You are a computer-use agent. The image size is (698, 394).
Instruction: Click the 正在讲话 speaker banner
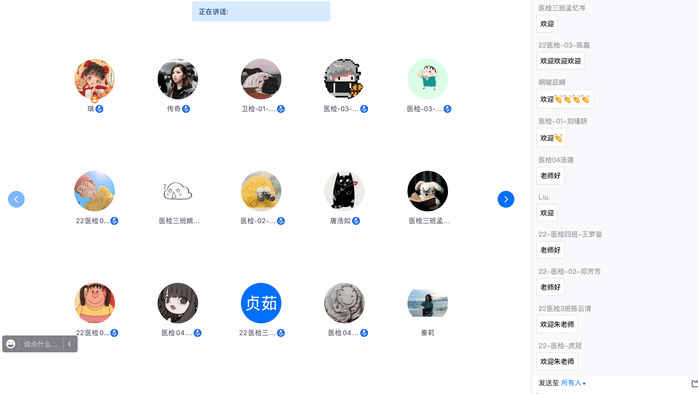(261, 12)
